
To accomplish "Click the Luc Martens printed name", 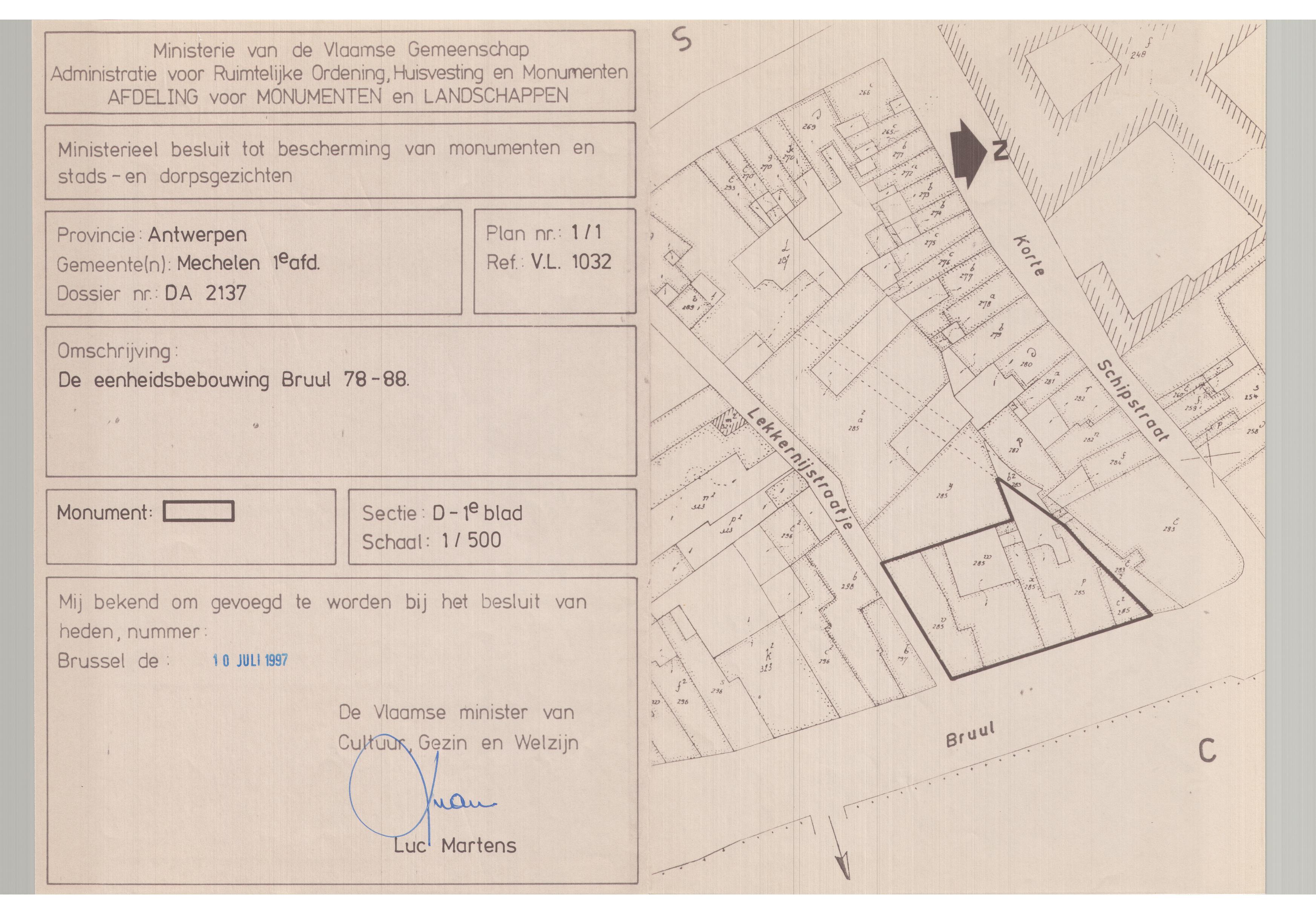I will tap(455, 845).
